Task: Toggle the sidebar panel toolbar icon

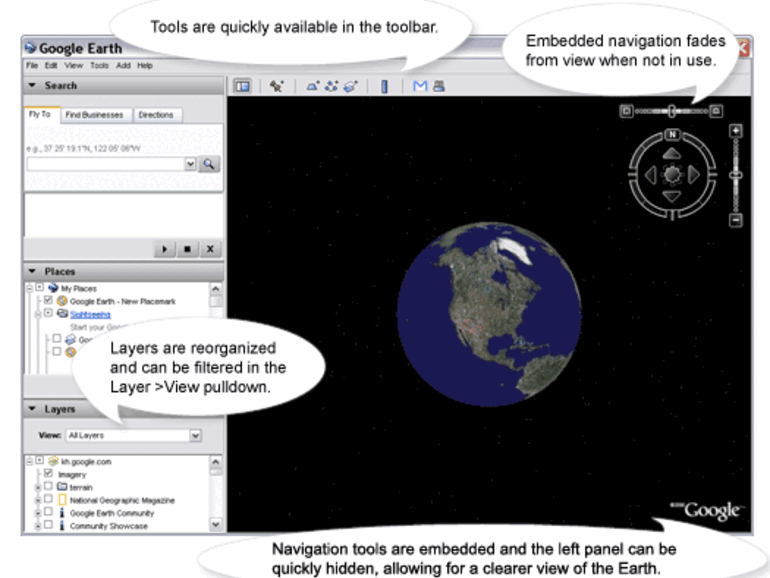Action: click(x=242, y=86)
